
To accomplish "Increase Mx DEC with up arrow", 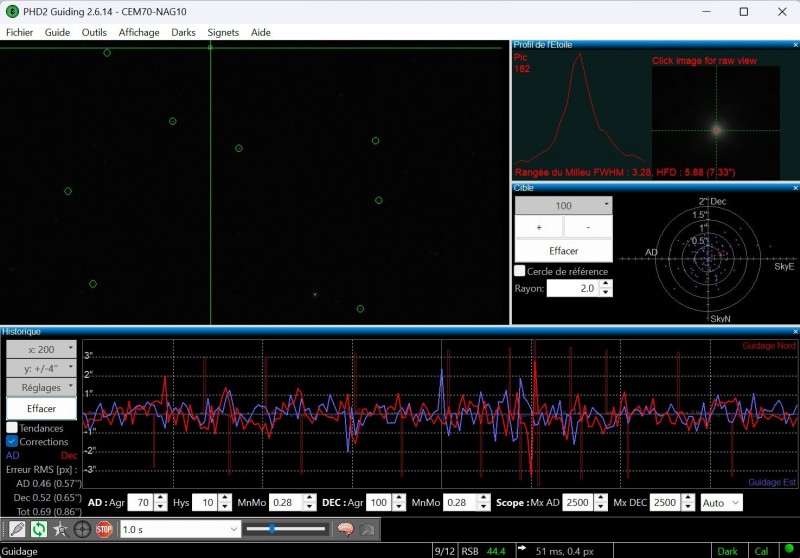I will click(688, 498).
